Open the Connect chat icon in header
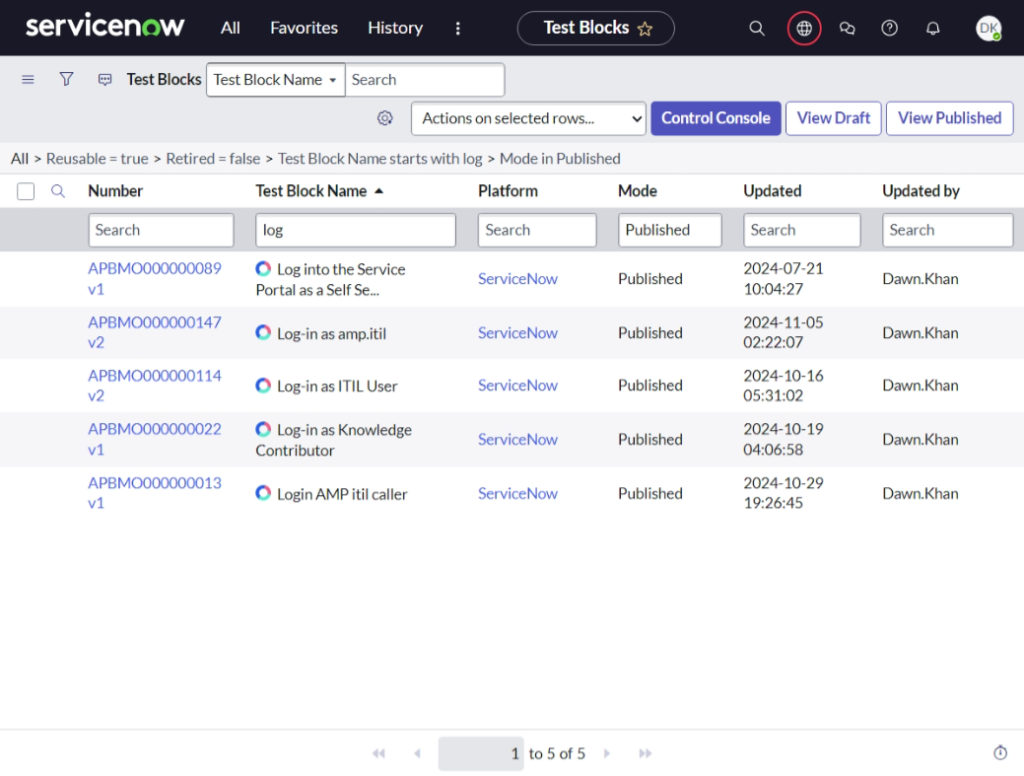The width and height of the screenshot is (1024, 776). point(847,28)
